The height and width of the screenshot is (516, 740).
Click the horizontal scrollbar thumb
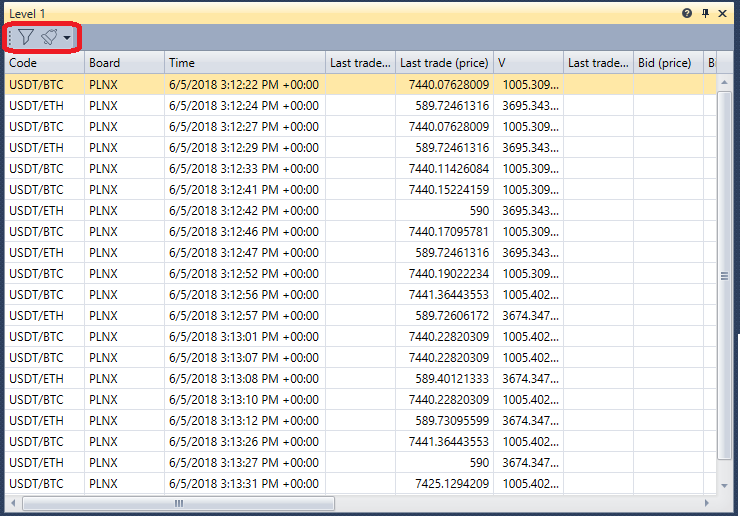(178, 503)
